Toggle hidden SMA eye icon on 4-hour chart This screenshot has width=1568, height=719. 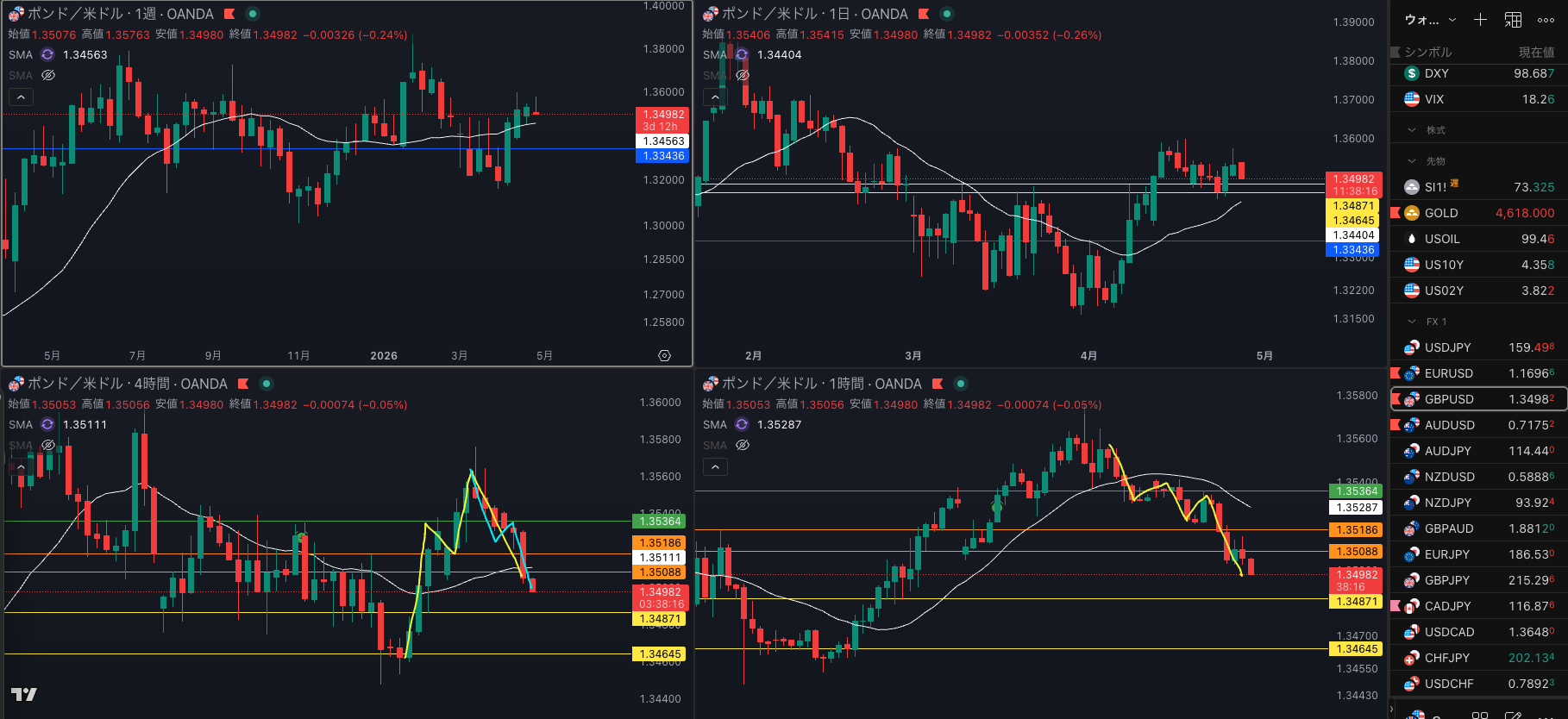point(48,445)
